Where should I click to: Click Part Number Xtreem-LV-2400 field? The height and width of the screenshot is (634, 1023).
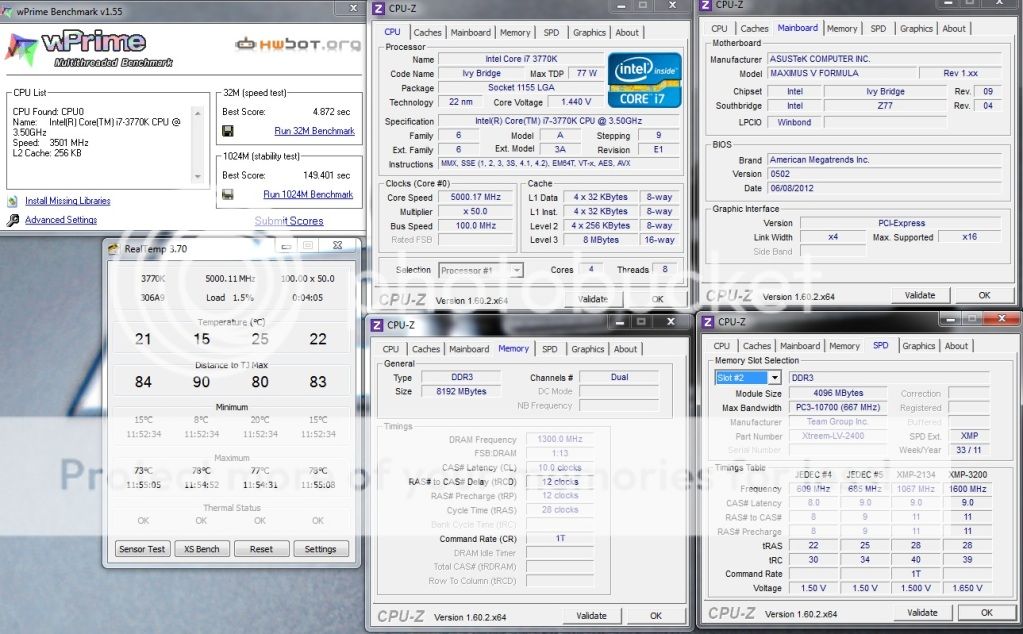coord(838,436)
